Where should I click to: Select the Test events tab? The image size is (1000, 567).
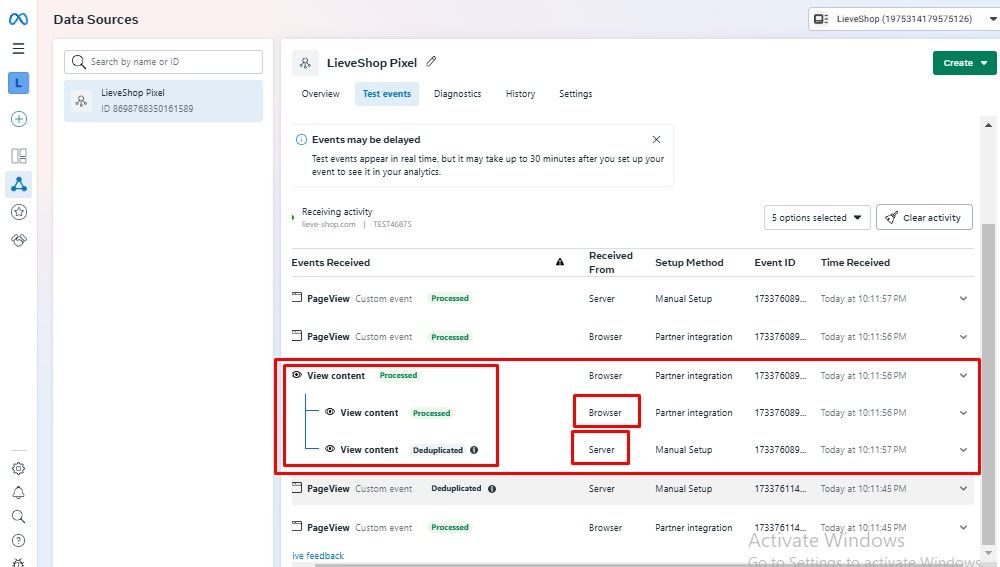[386, 94]
